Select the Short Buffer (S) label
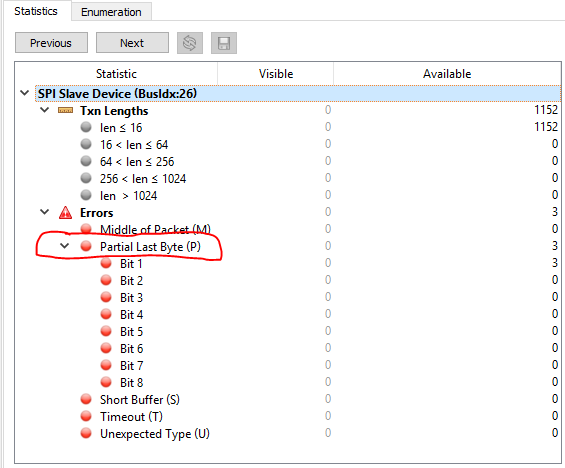Image resolution: width=565 pixels, height=468 pixels. [140, 400]
